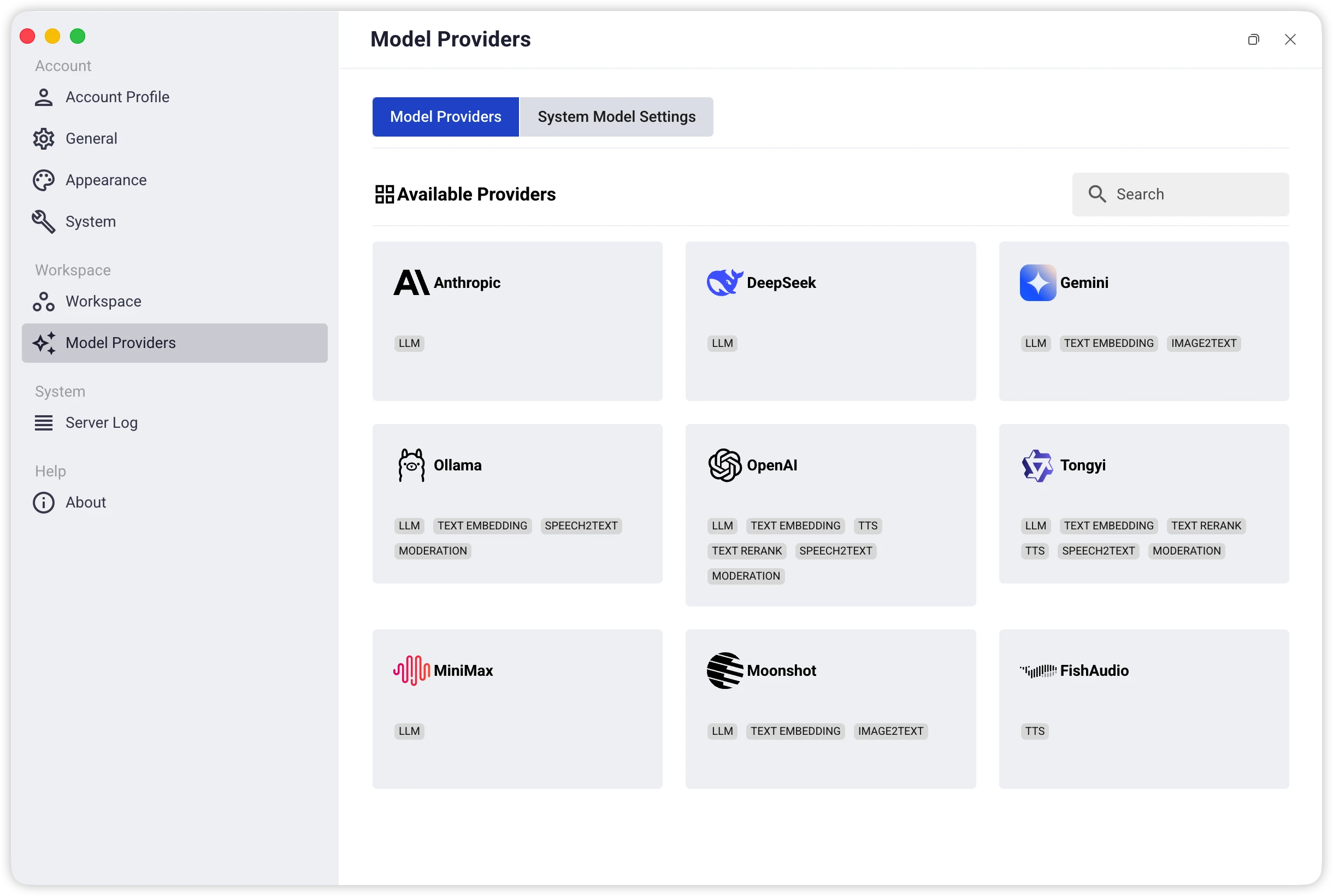Click Ollama's SPEECH2TEXT tag

coord(581,526)
